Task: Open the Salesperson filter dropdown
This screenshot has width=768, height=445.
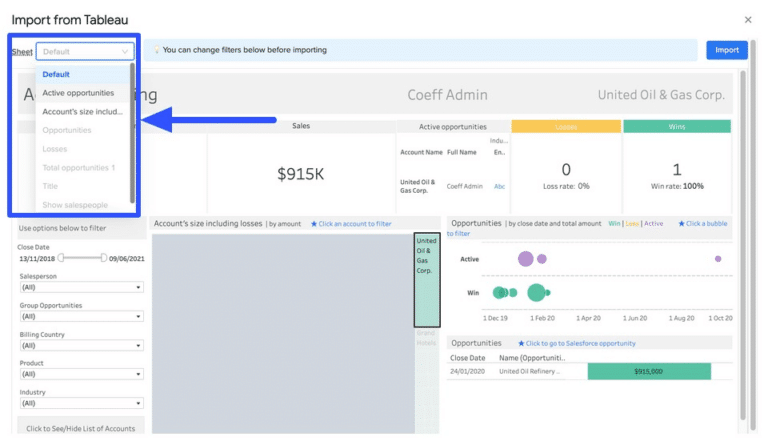Action: click(81, 287)
